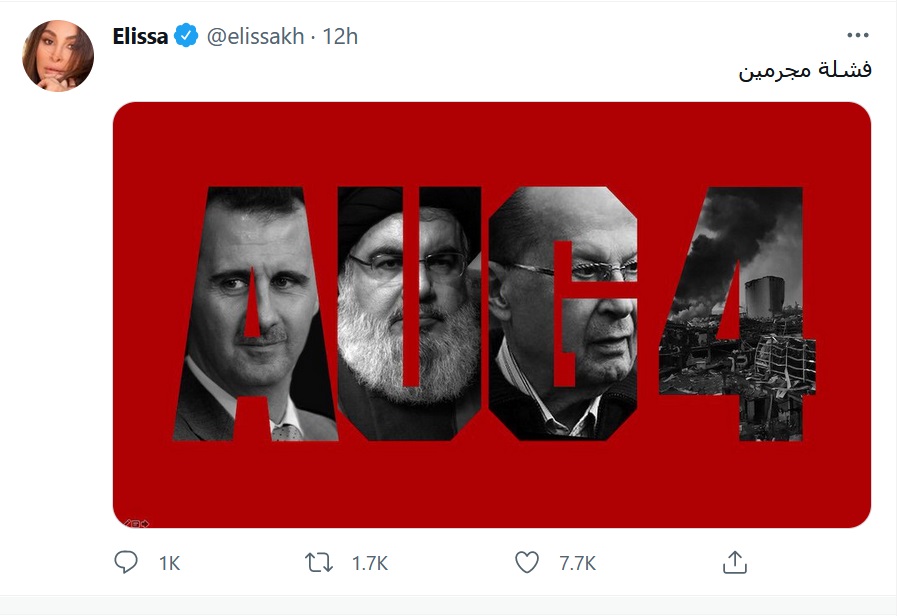The width and height of the screenshot is (899, 616).
Task: Retweet this post using the retweet icon
Action: (x=318, y=563)
